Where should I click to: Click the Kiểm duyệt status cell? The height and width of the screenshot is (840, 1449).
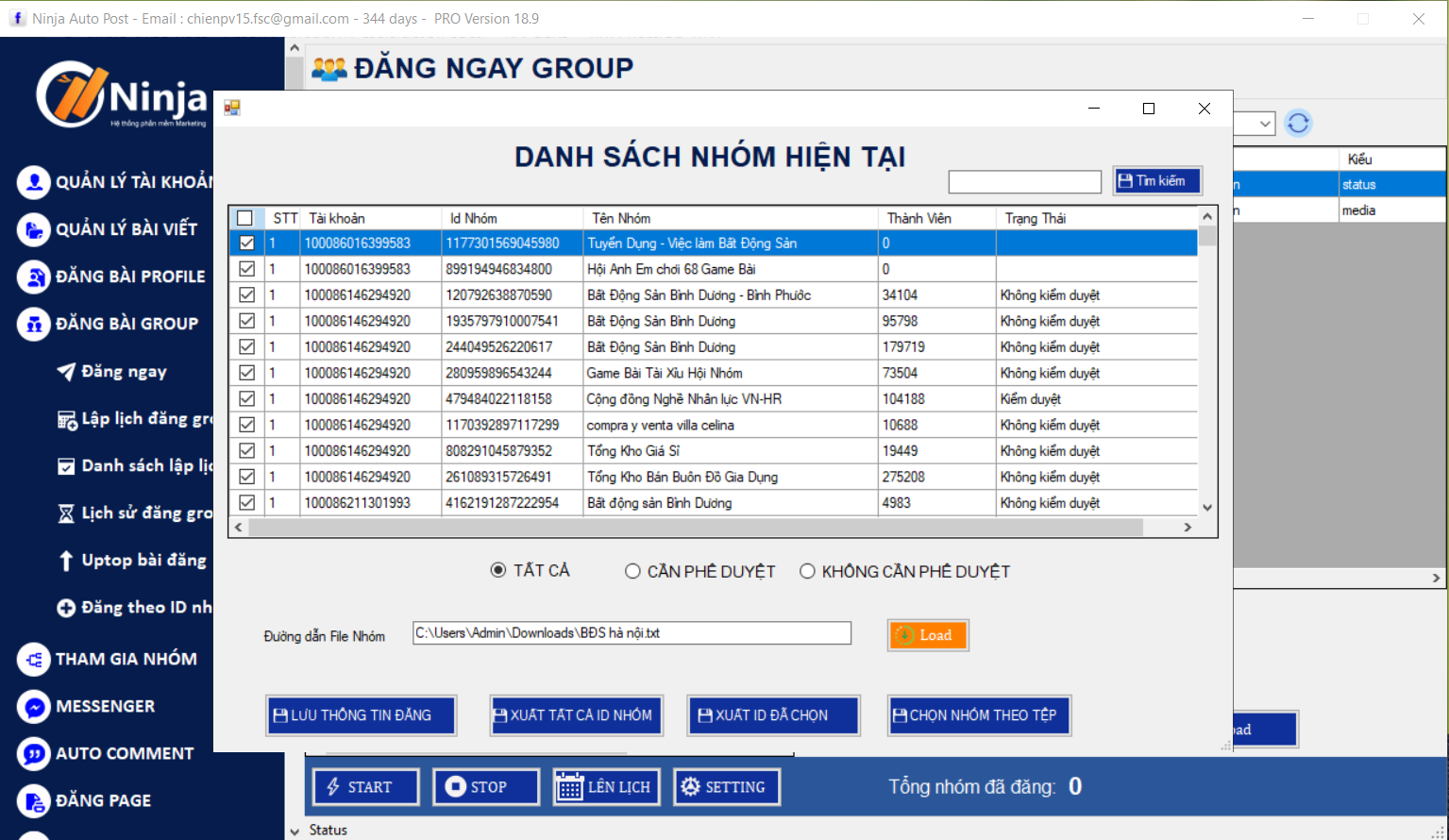click(1097, 399)
